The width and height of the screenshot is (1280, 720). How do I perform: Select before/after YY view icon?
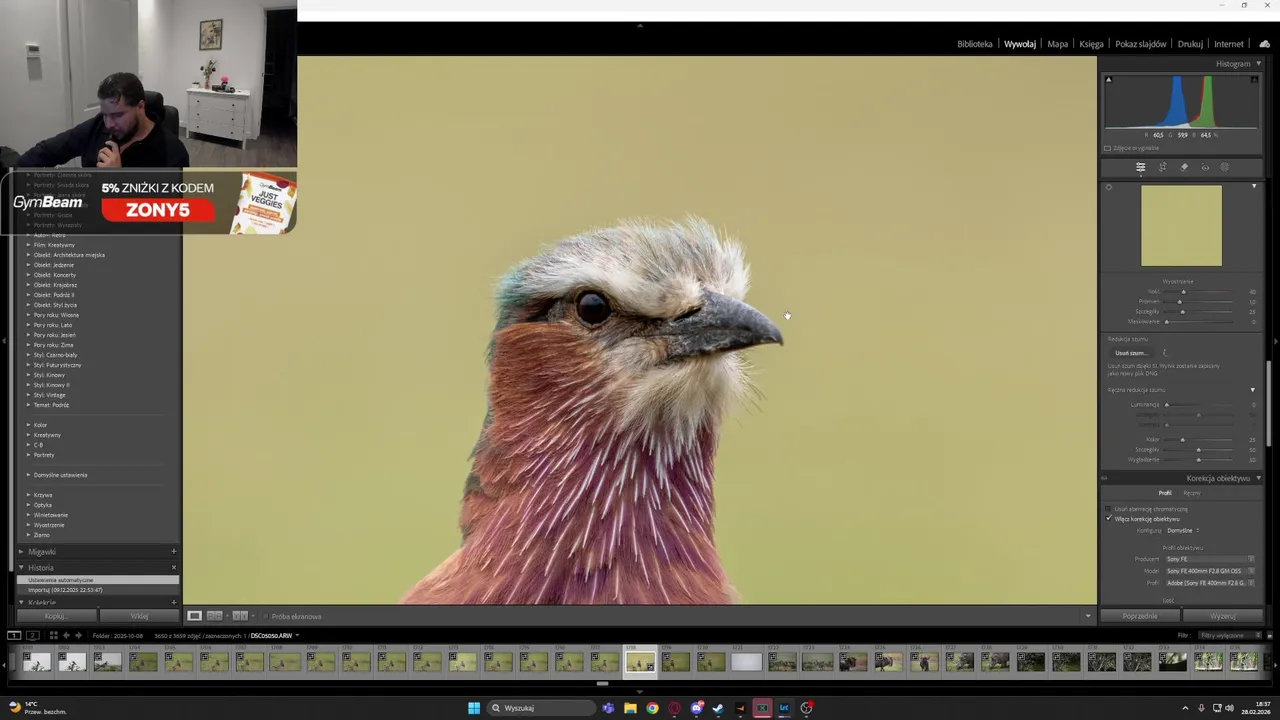(x=240, y=616)
